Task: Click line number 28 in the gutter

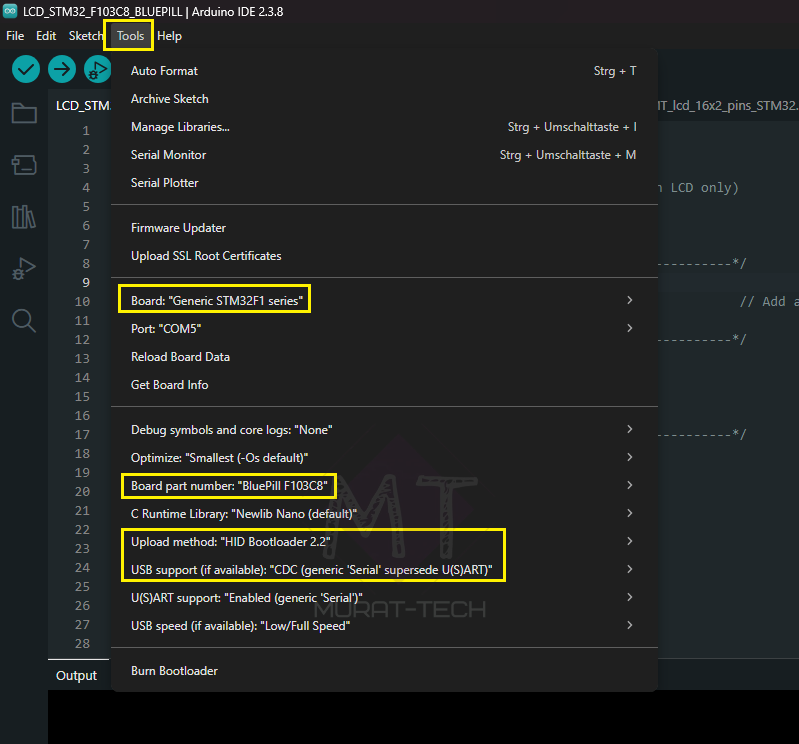Action: pos(83,644)
